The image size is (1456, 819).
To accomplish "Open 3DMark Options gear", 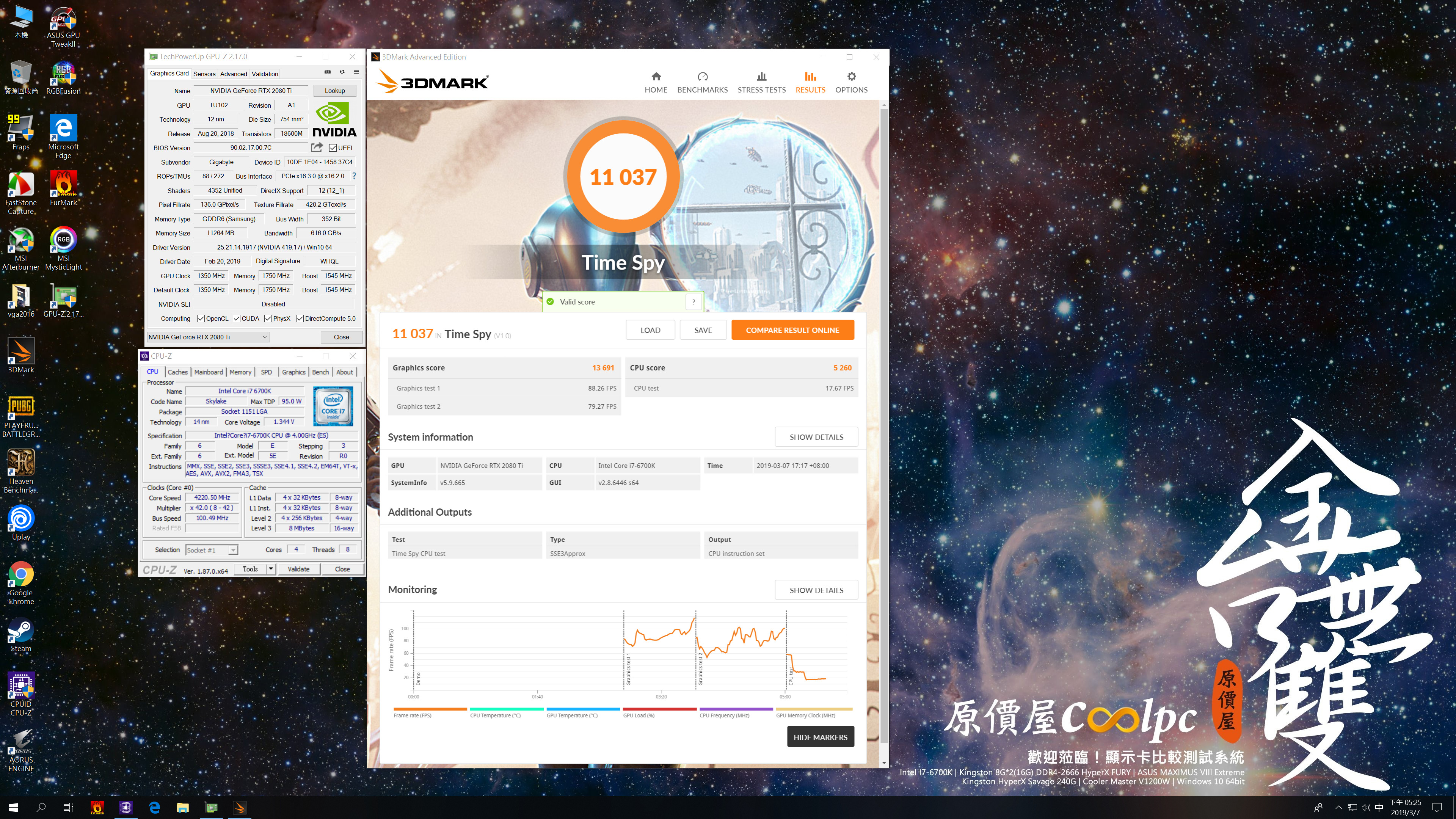I will [851, 83].
